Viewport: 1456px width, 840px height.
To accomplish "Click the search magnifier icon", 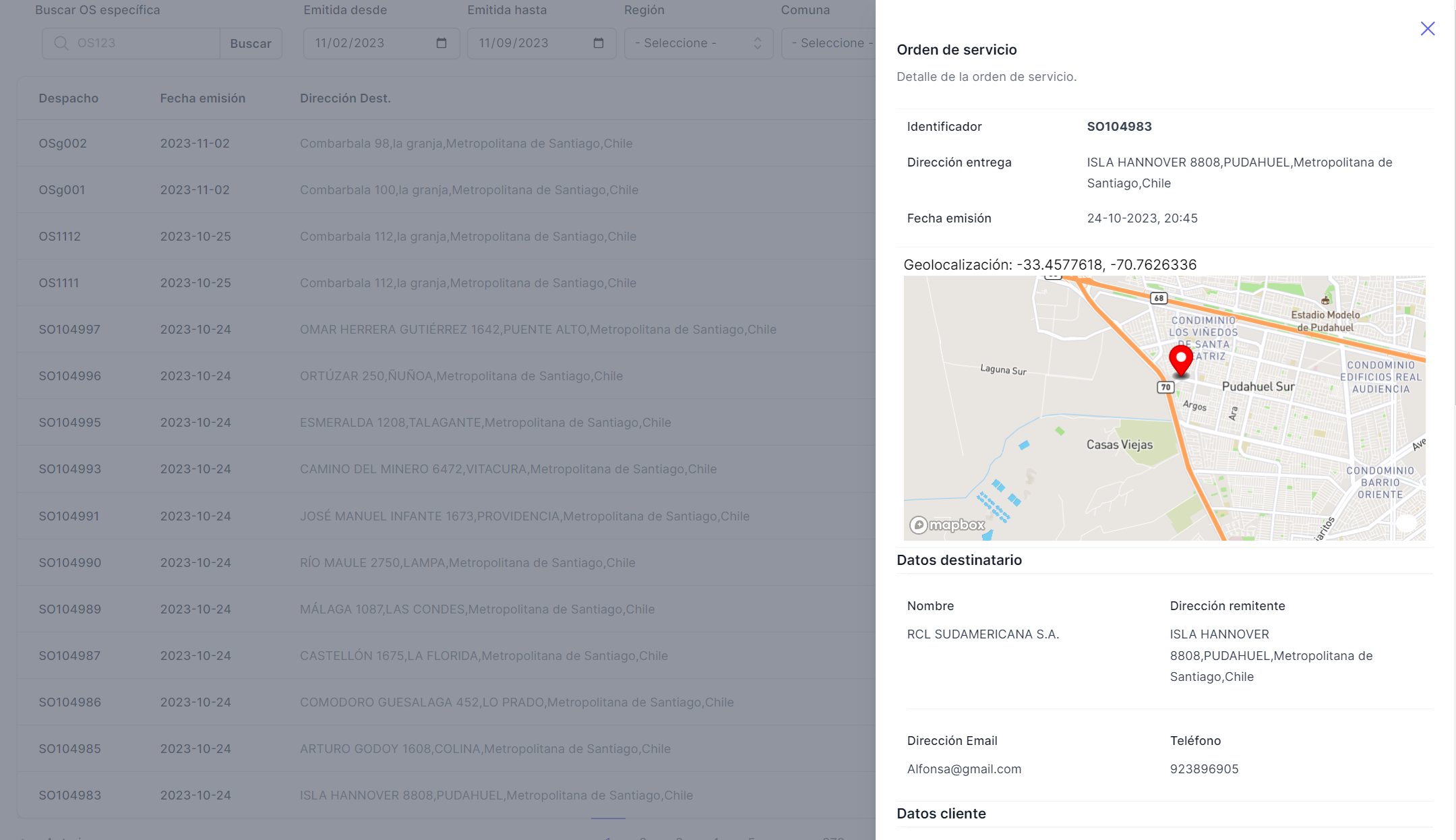I will click(61, 43).
